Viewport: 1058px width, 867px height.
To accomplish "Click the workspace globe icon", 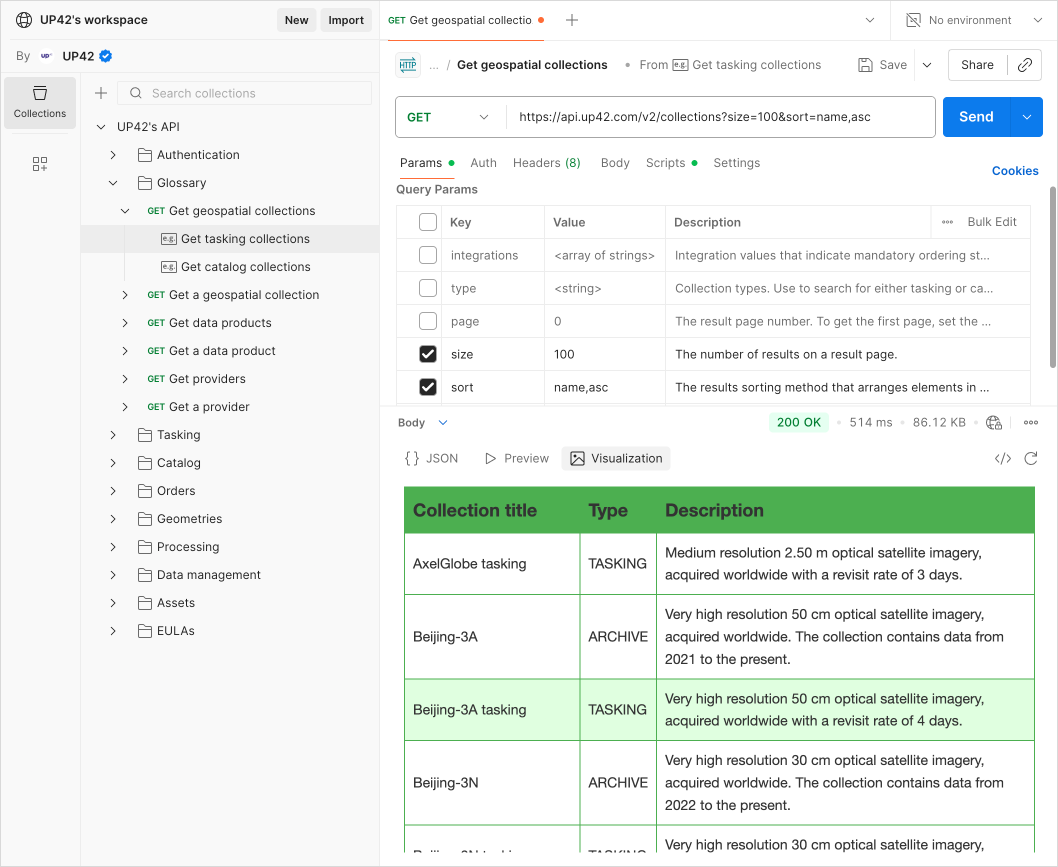I will point(24,20).
